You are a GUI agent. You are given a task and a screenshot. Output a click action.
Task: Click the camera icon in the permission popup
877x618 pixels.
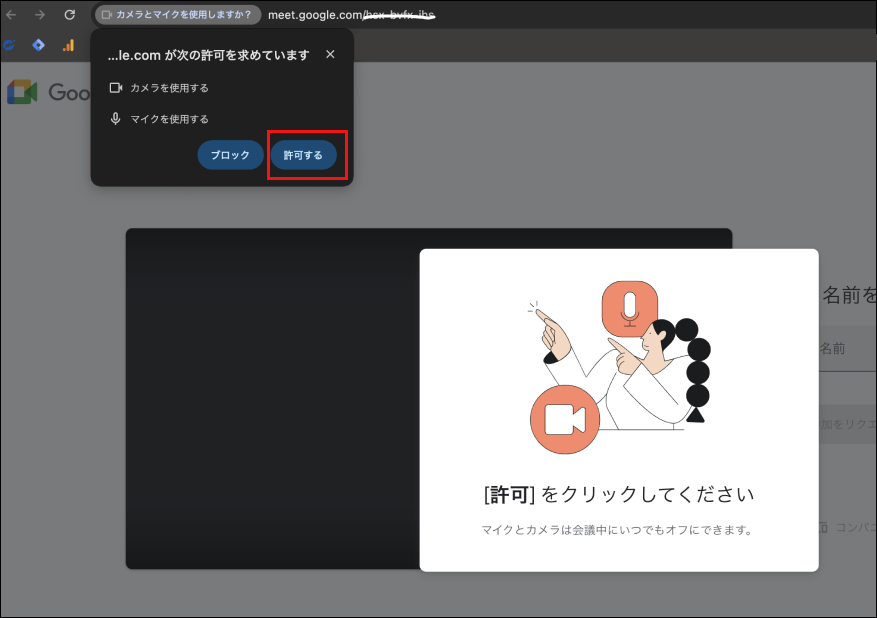pos(116,88)
